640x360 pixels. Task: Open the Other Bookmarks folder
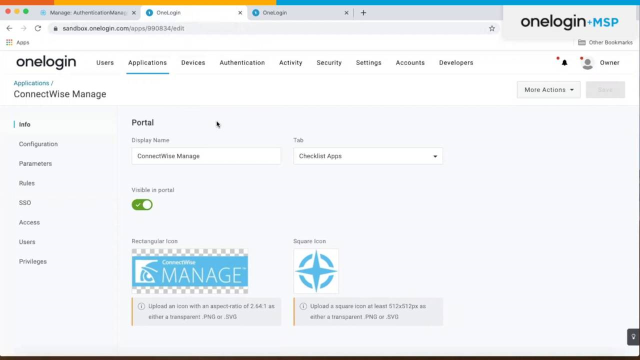605,42
